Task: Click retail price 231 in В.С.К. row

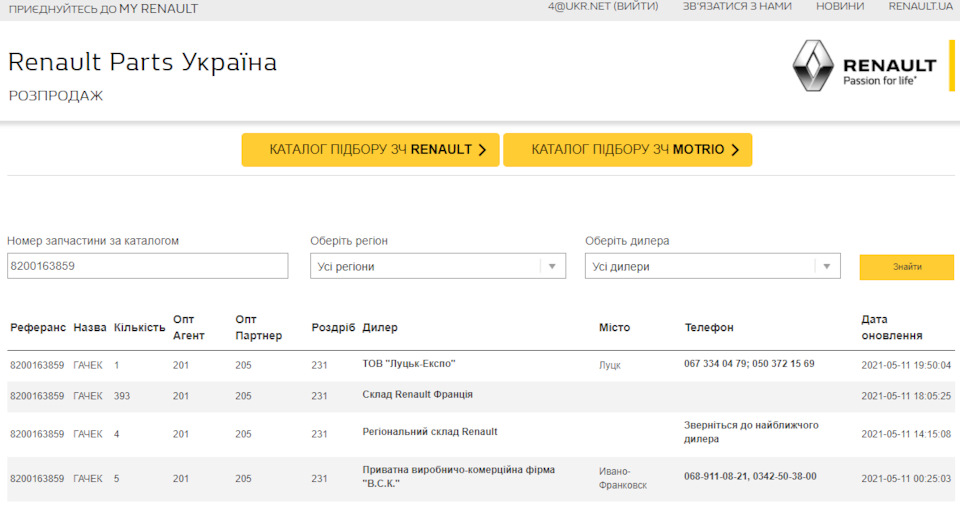Action: coord(319,479)
